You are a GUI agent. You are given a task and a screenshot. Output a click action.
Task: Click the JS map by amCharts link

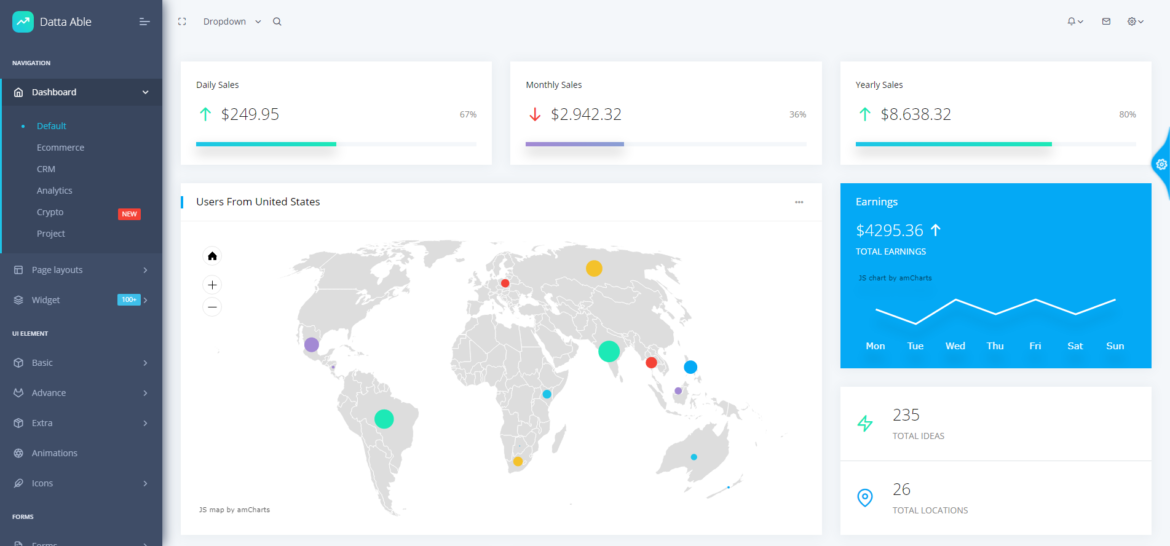point(234,510)
